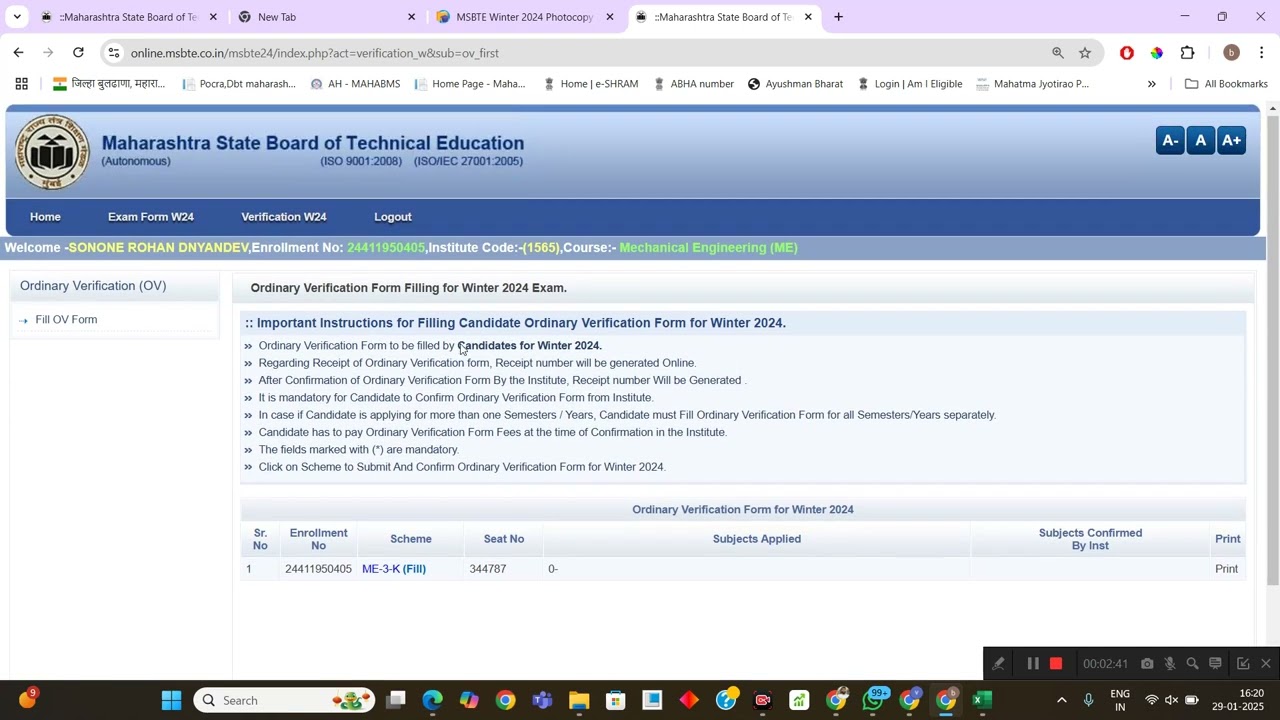
Task: Click the enrollment number 24411950405 cell
Action: (318, 569)
